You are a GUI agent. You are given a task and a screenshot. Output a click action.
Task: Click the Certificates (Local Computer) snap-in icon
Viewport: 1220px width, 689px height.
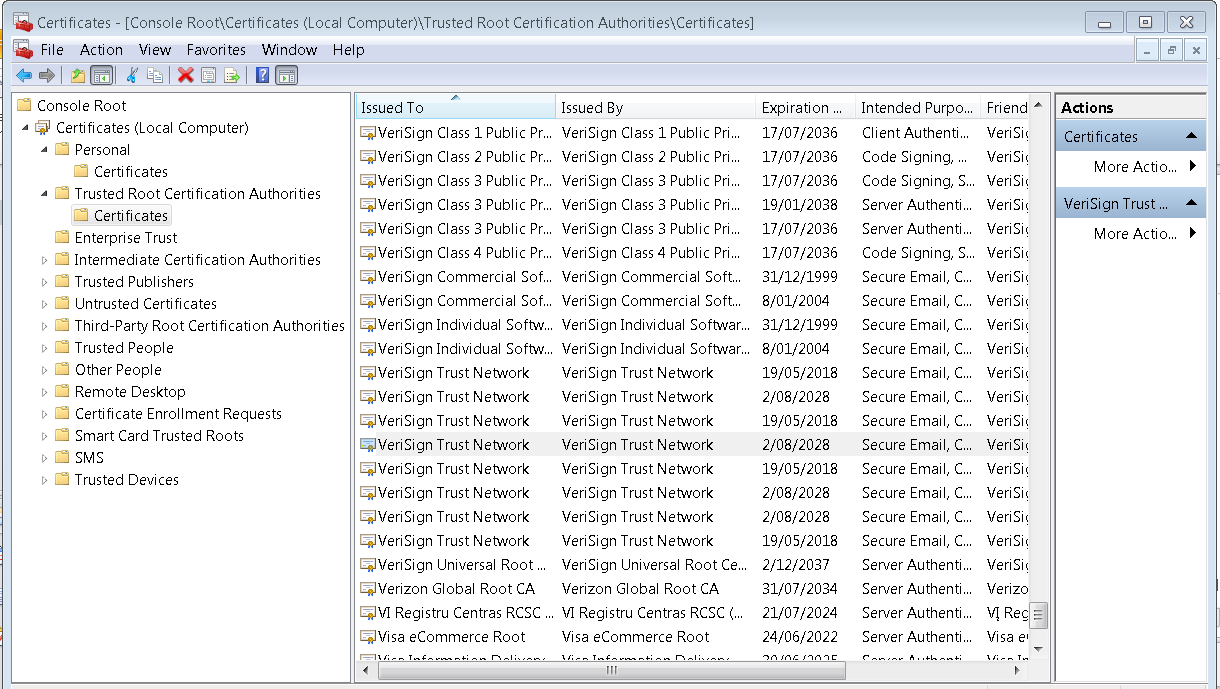[42, 127]
